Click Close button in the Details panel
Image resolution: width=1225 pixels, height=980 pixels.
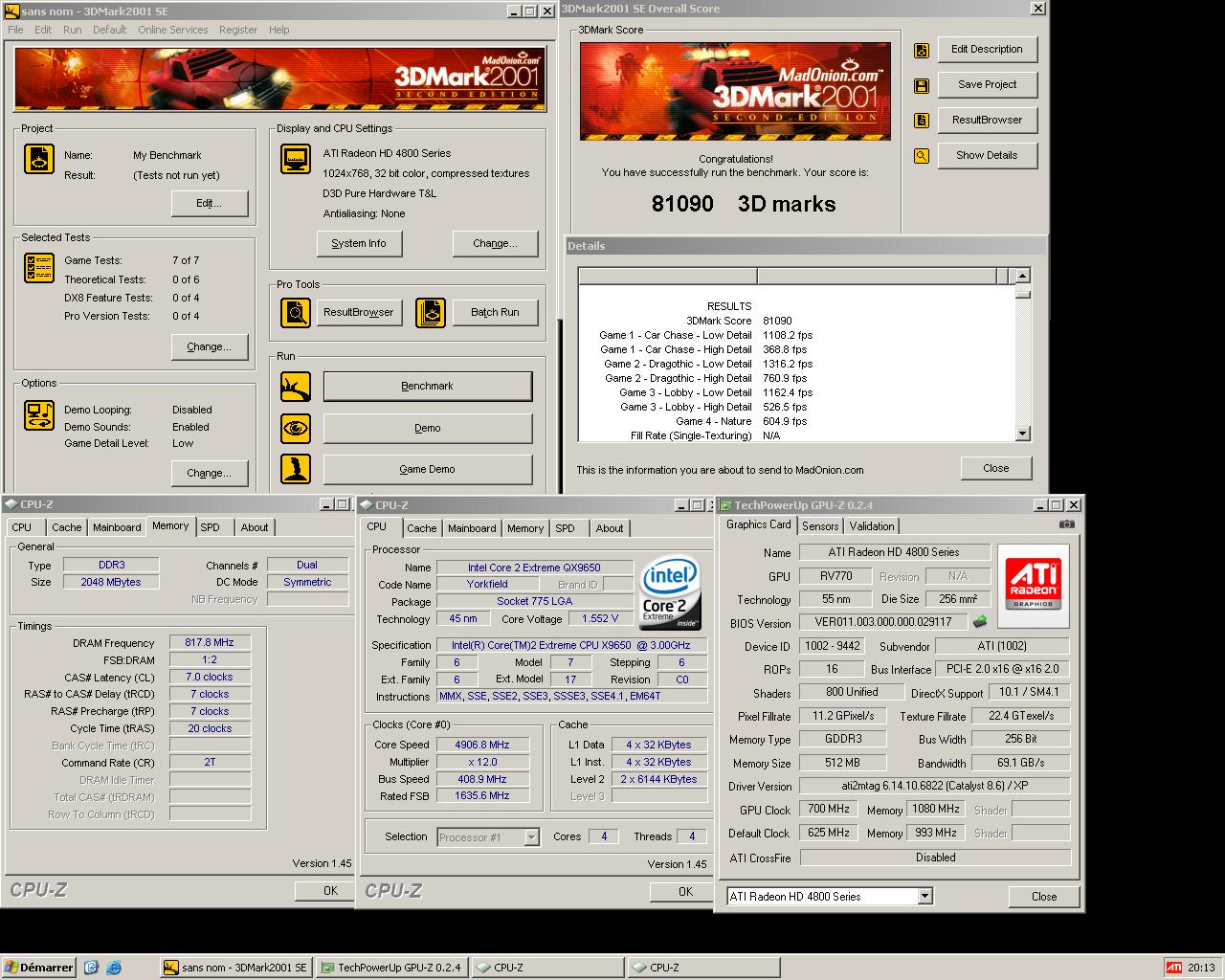point(995,468)
